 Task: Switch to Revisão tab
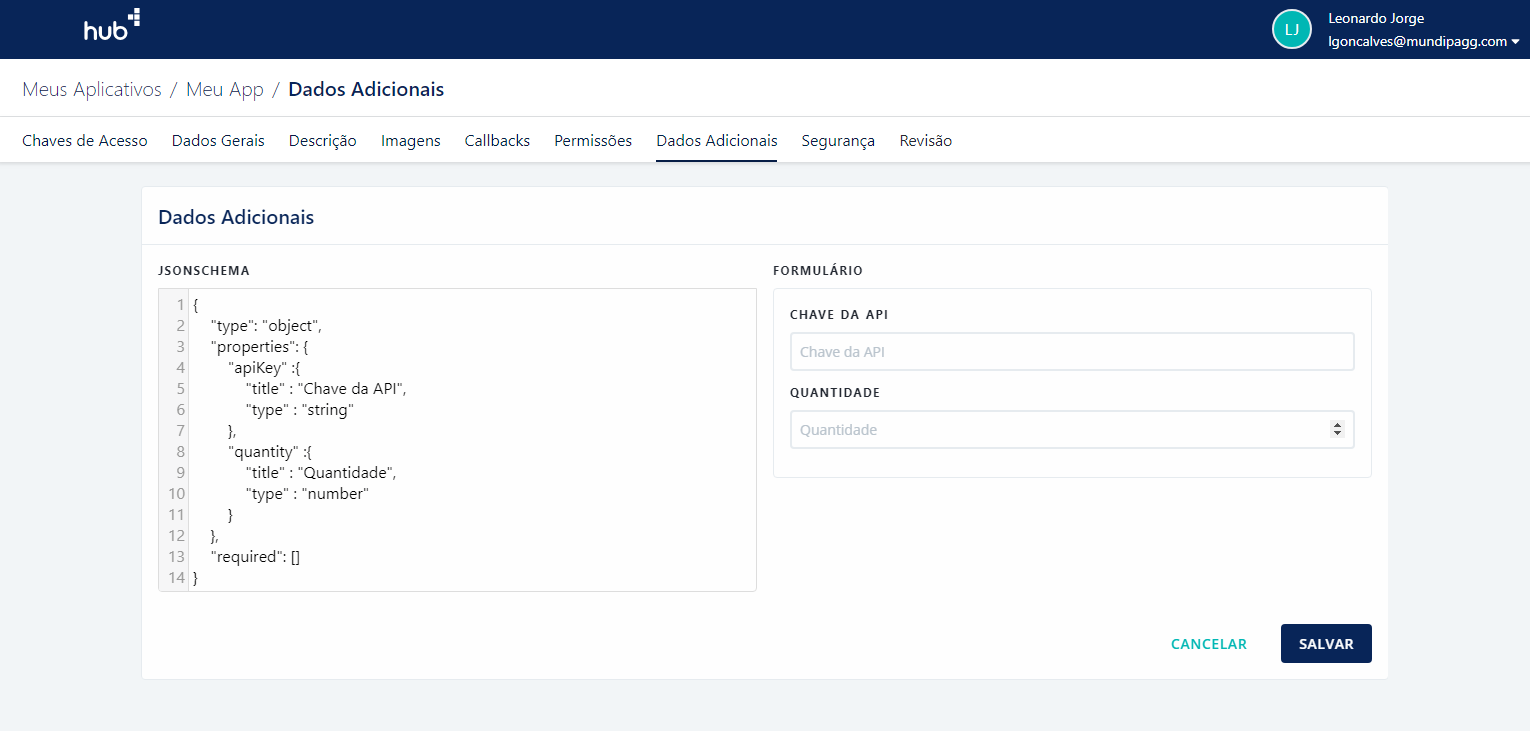[926, 141]
